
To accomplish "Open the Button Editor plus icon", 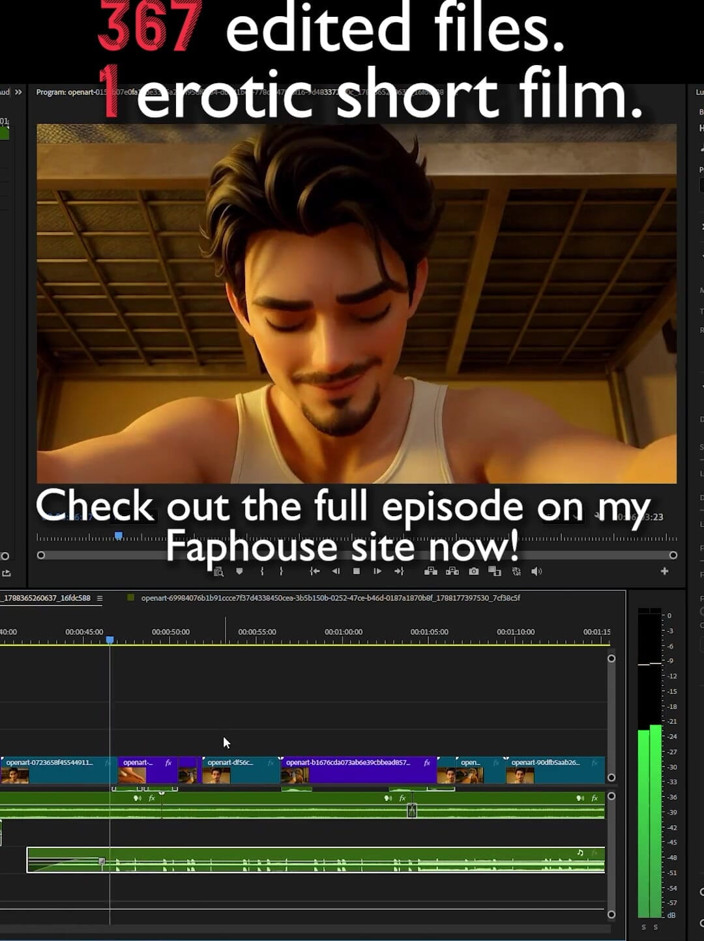I will tap(664, 571).
